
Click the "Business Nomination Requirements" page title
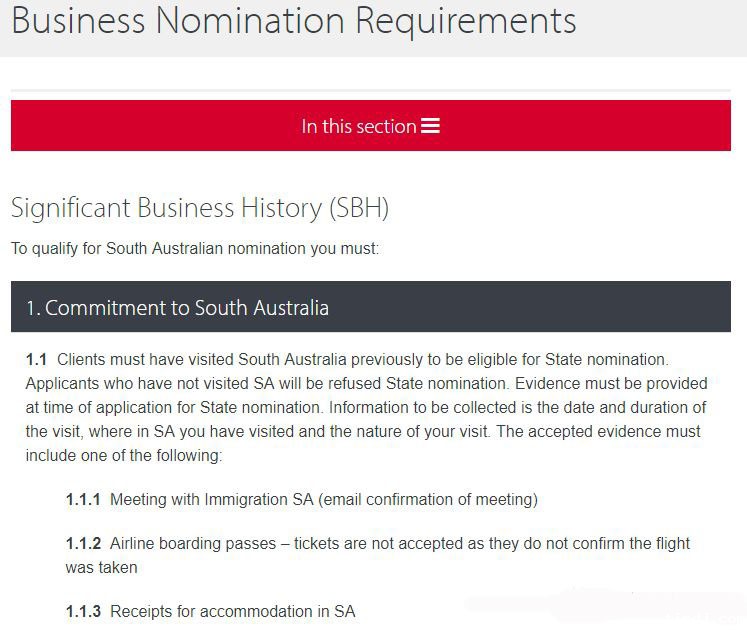click(x=293, y=20)
